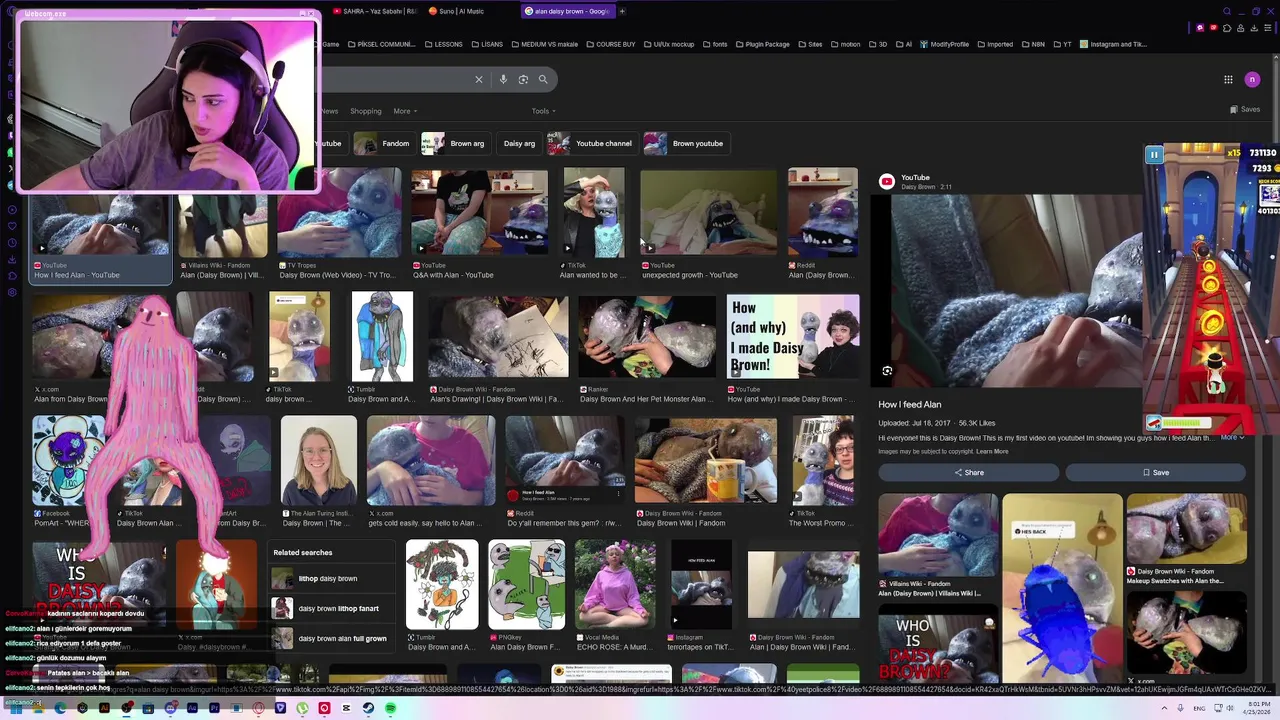Switch to the SAHRA YouTube browser tab
Screen dimensions: 1280x720
[x=375, y=11]
